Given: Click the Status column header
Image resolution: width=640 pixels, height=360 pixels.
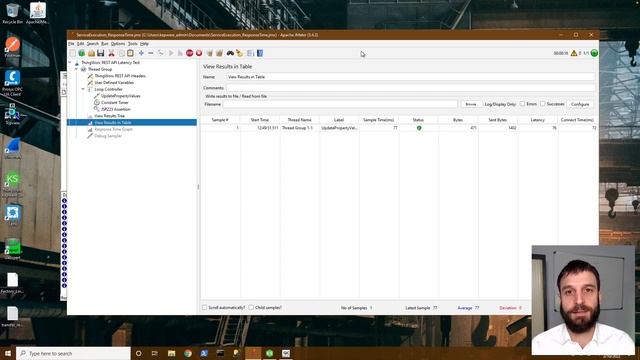Looking at the screenshot, I should point(418,120).
